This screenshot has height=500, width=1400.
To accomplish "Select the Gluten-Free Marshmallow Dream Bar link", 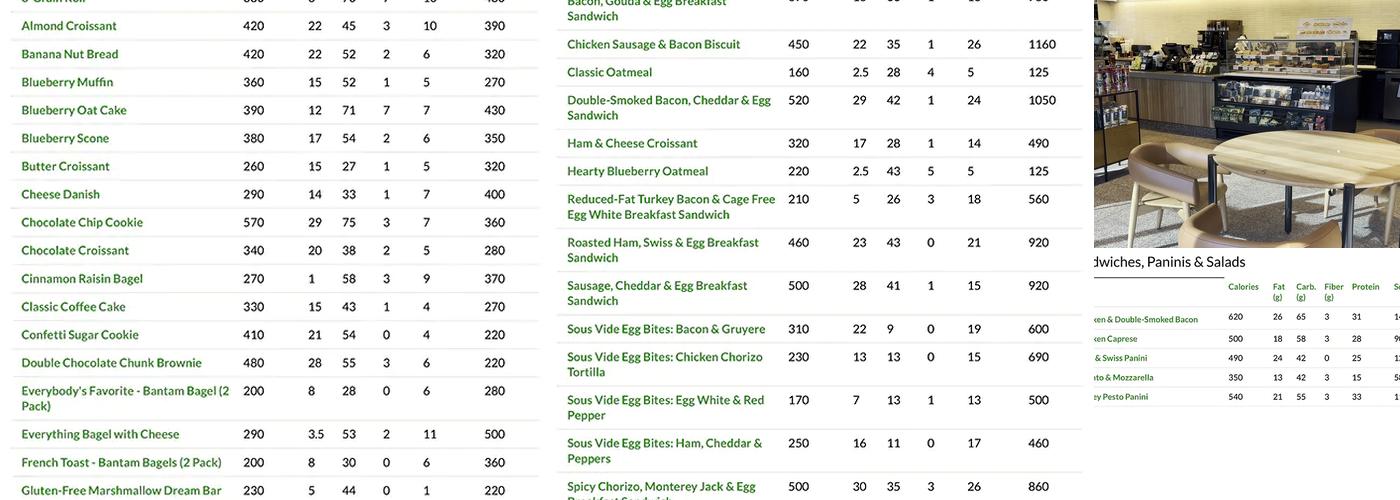I will pyautogui.click(x=121, y=490).
